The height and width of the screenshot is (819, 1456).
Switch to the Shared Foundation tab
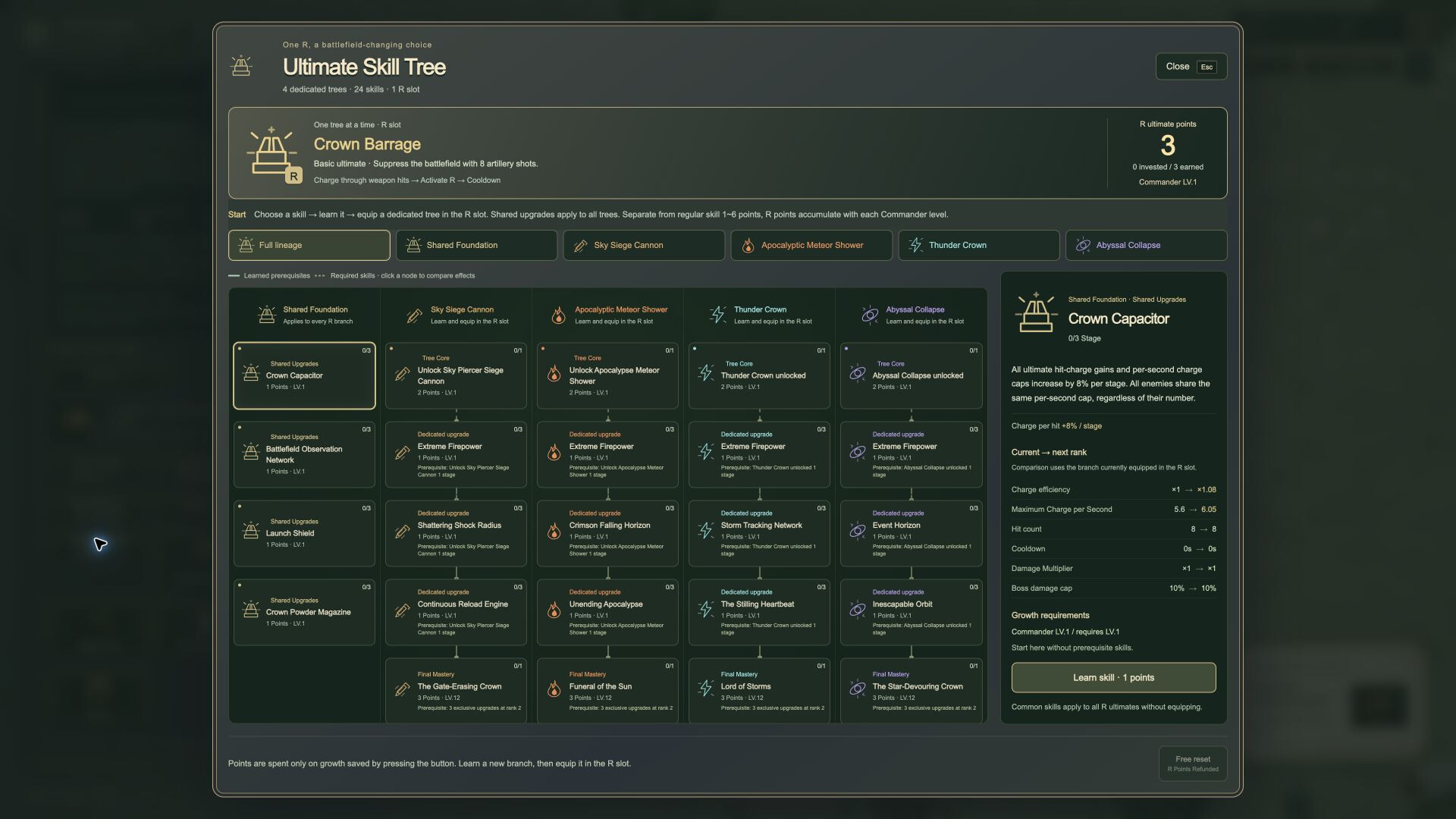(x=476, y=245)
